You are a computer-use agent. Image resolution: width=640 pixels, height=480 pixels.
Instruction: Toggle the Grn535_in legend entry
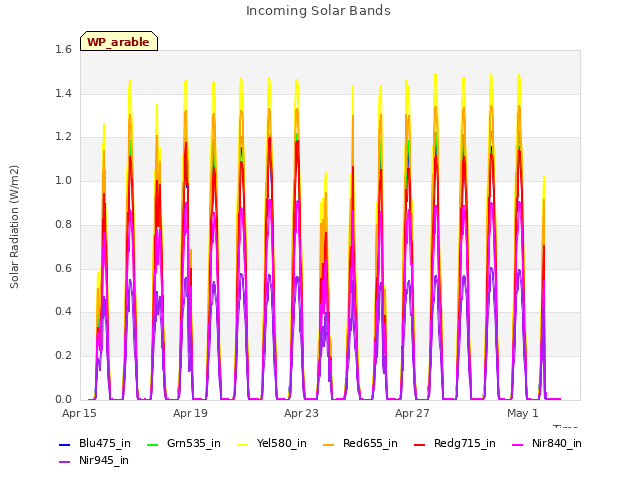click(184, 444)
